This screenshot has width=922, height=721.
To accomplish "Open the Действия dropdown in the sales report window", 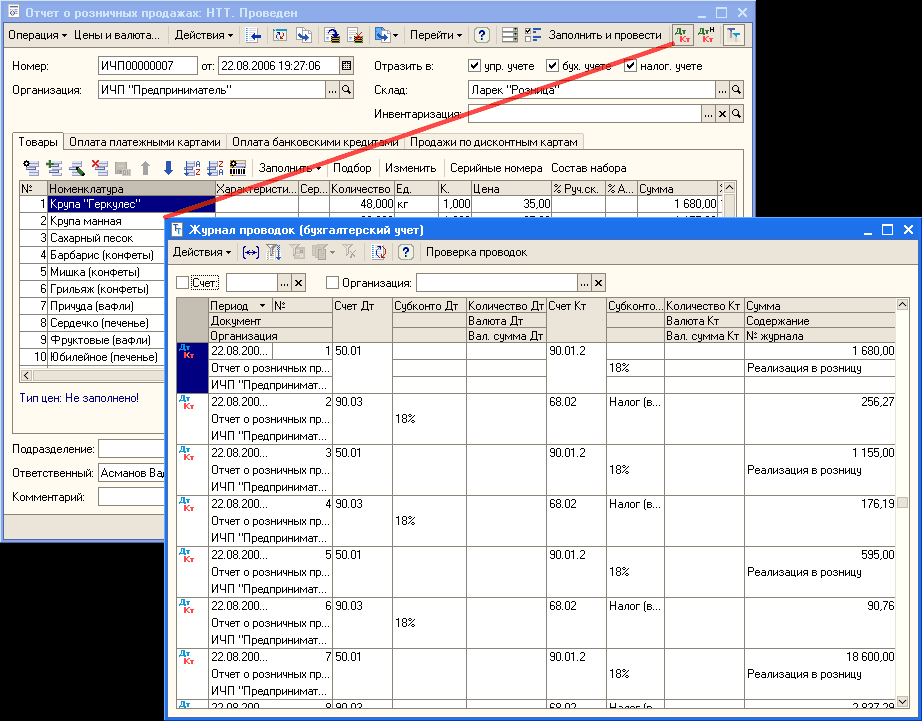I will click(x=204, y=35).
